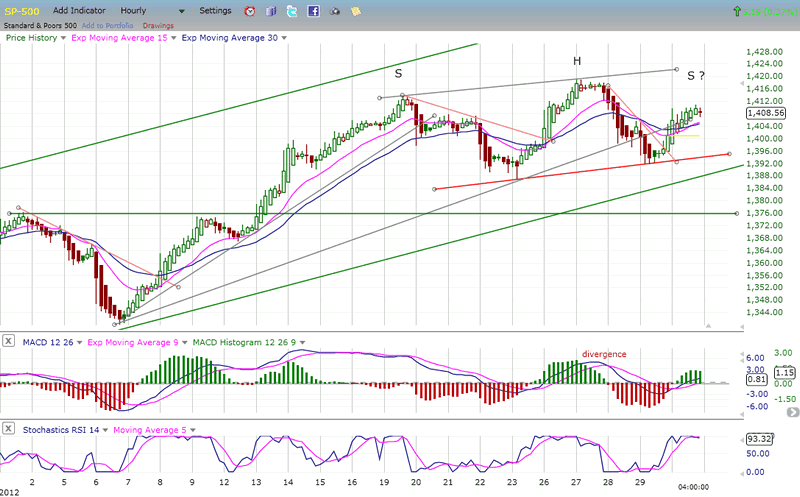The height and width of the screenshot is (497, 800).
Task: Expand the Price History options arrow
Action: point(61,37)
